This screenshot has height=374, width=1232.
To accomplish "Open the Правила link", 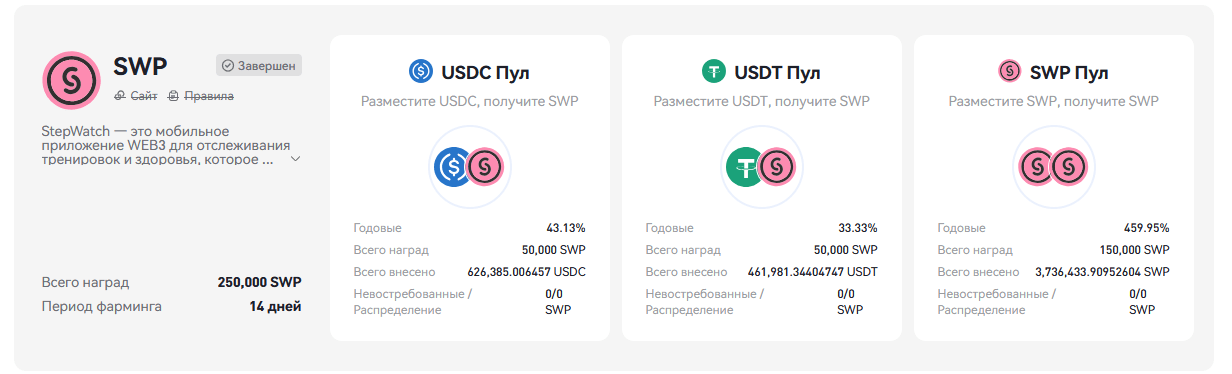I will click(201, 96).
